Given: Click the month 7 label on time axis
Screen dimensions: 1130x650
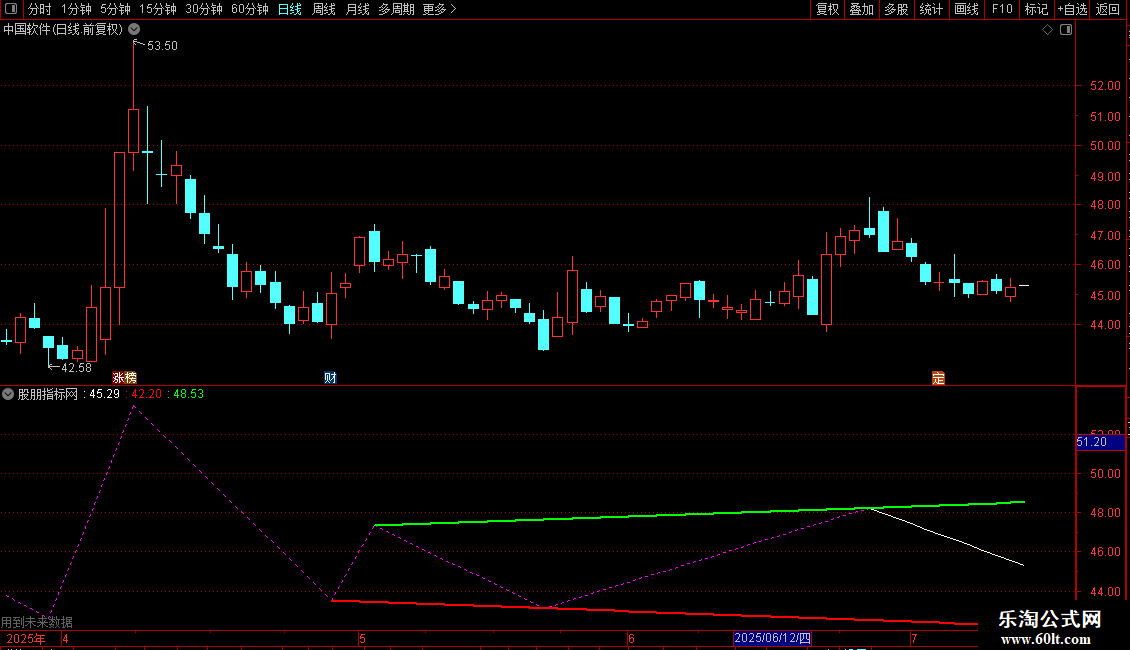Looking at the screenshot, I should [x=914, y=638].
